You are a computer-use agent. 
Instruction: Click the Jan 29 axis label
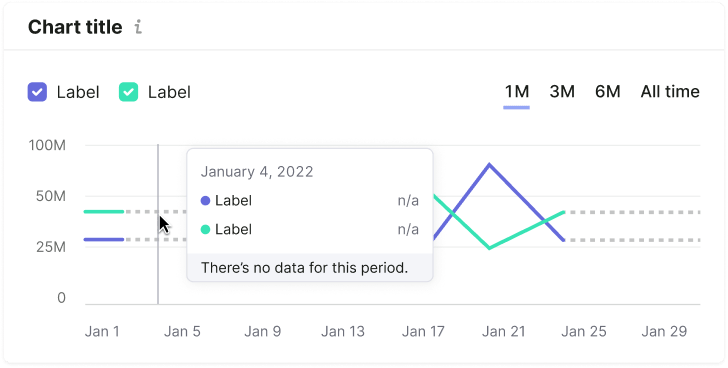(x=664, y=331)
